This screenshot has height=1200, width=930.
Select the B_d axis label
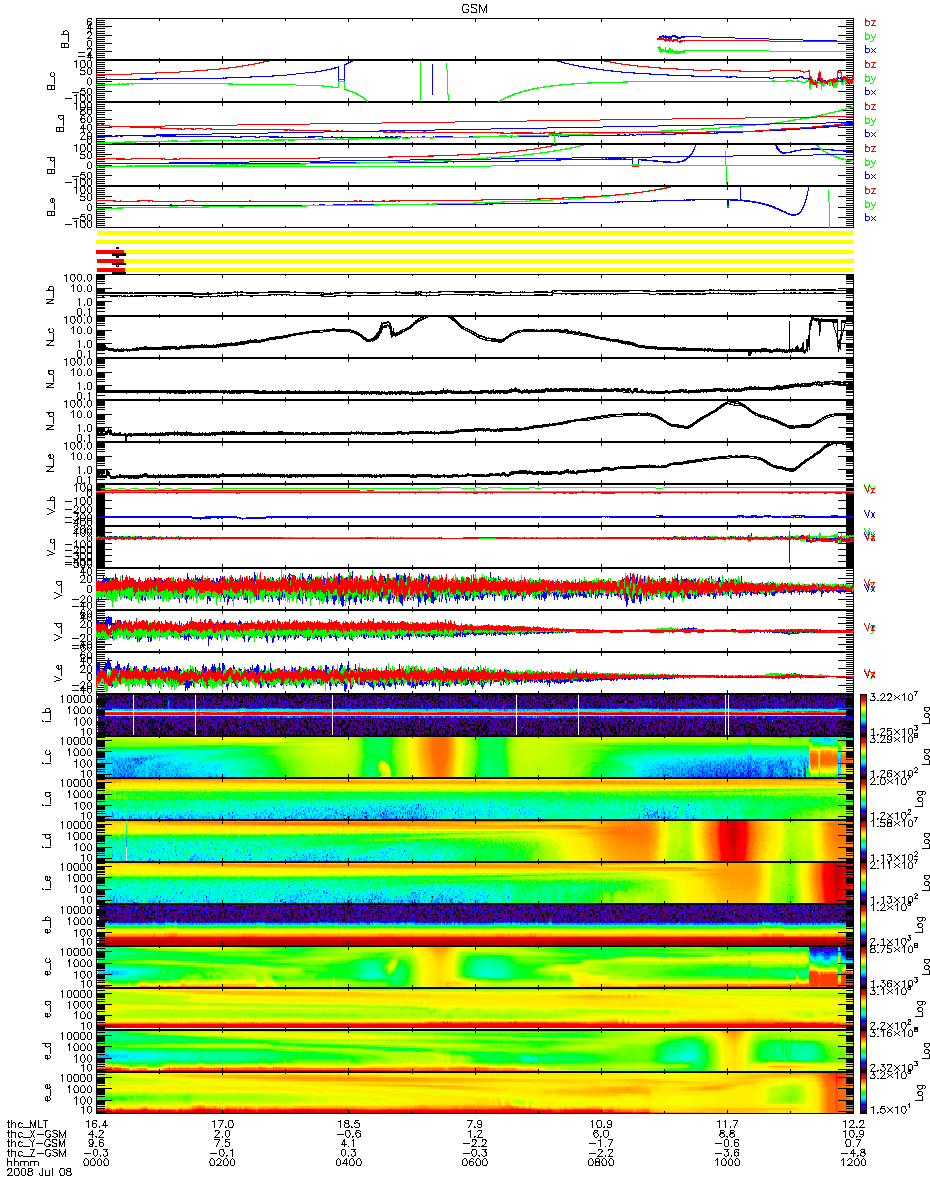49,164
